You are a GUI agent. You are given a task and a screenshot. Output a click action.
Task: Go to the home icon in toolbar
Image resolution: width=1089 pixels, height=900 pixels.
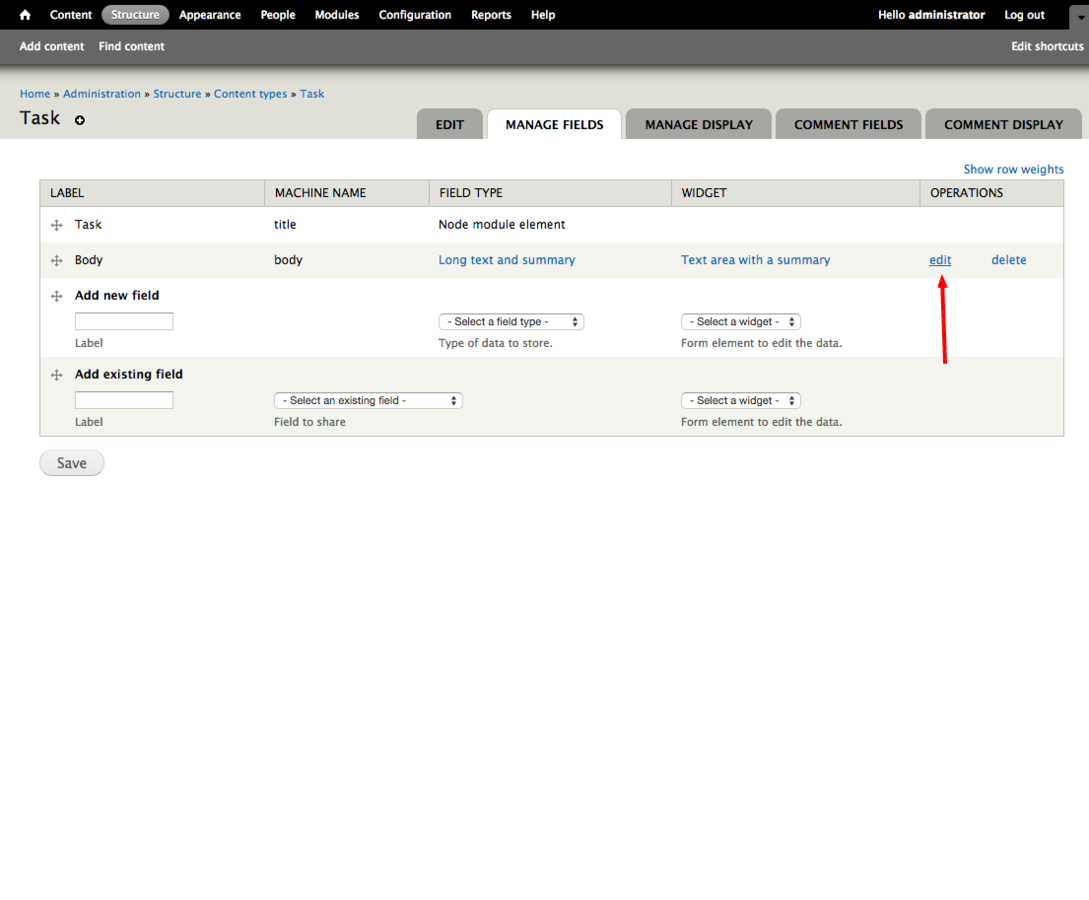tap(25, 15)
